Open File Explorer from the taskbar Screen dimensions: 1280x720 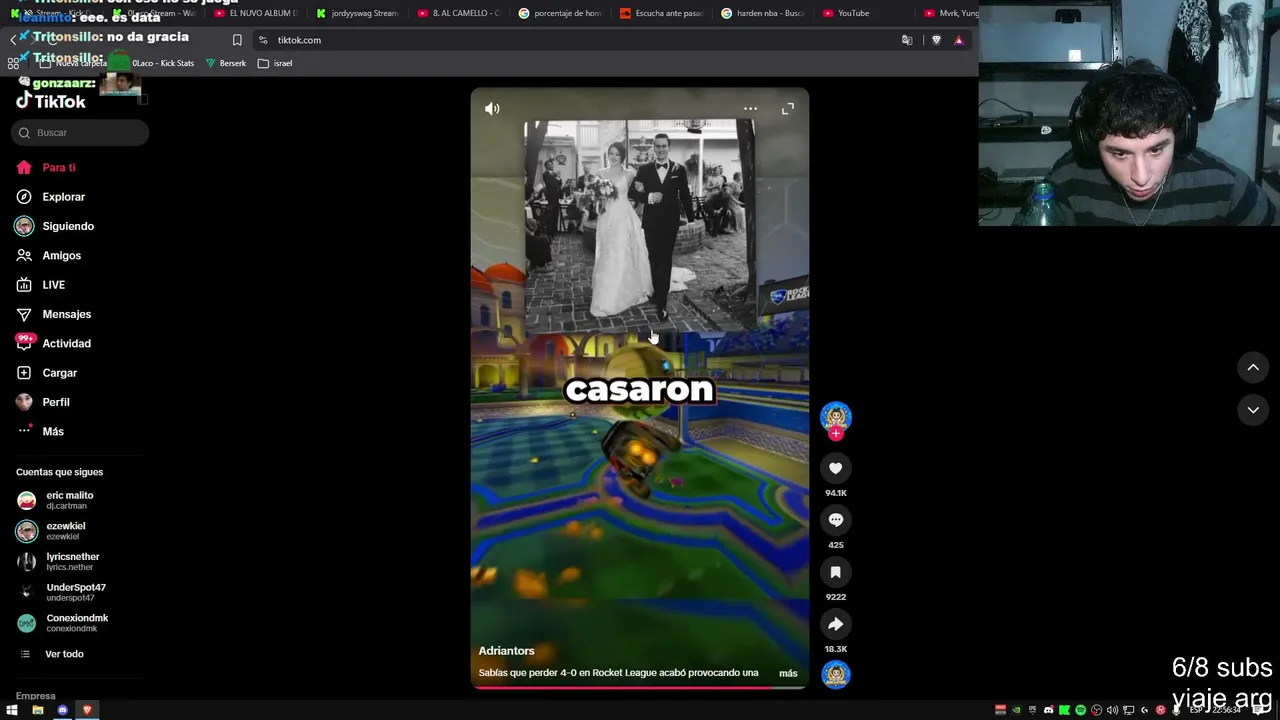point(38,710)
